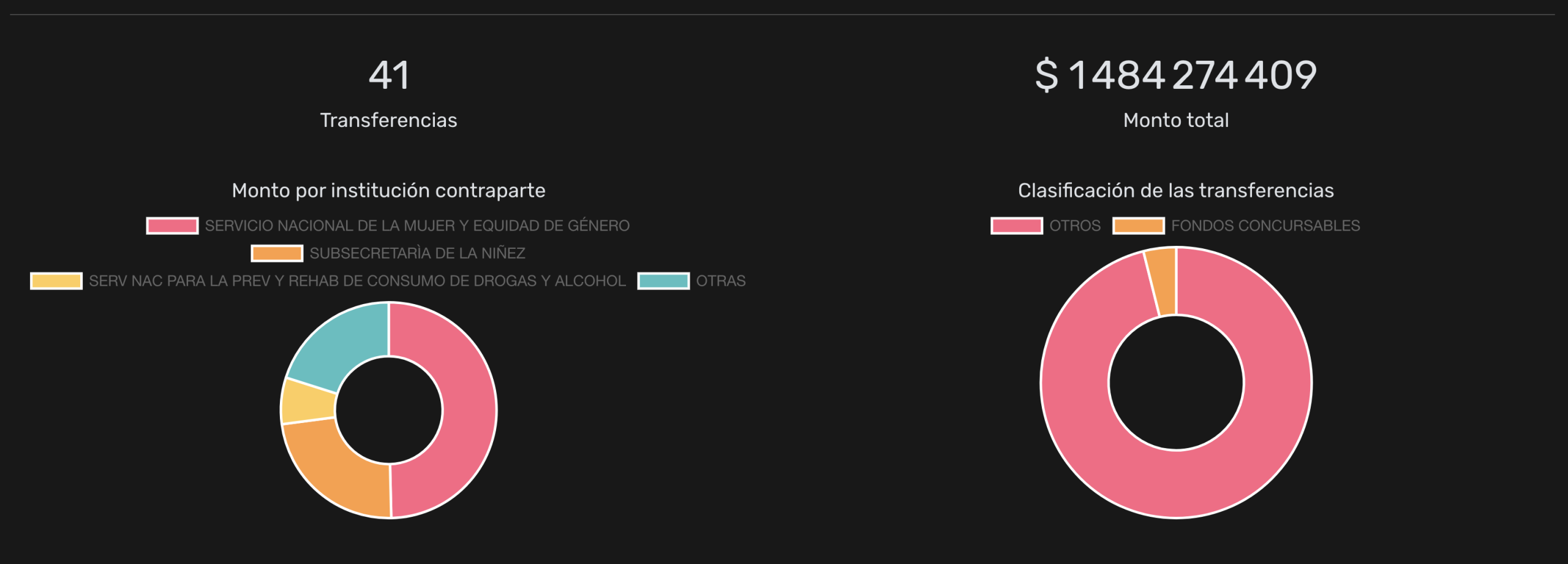Click the pink swatch beside OTROS

[x=1017, y=226]
